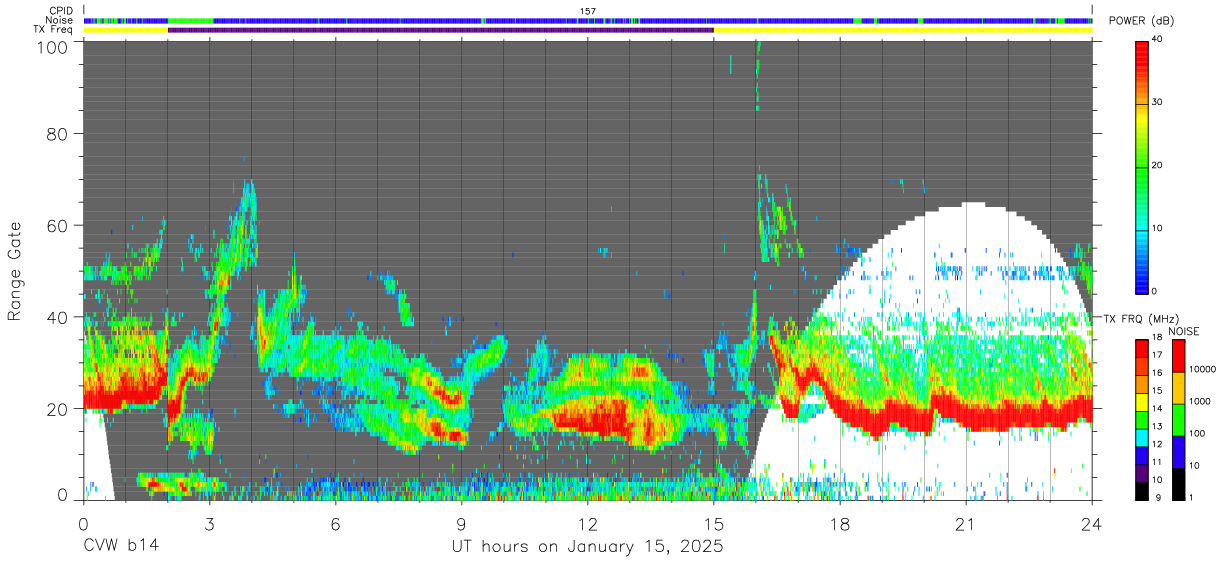Select the 21 hour tick label

tap(965, 524)
